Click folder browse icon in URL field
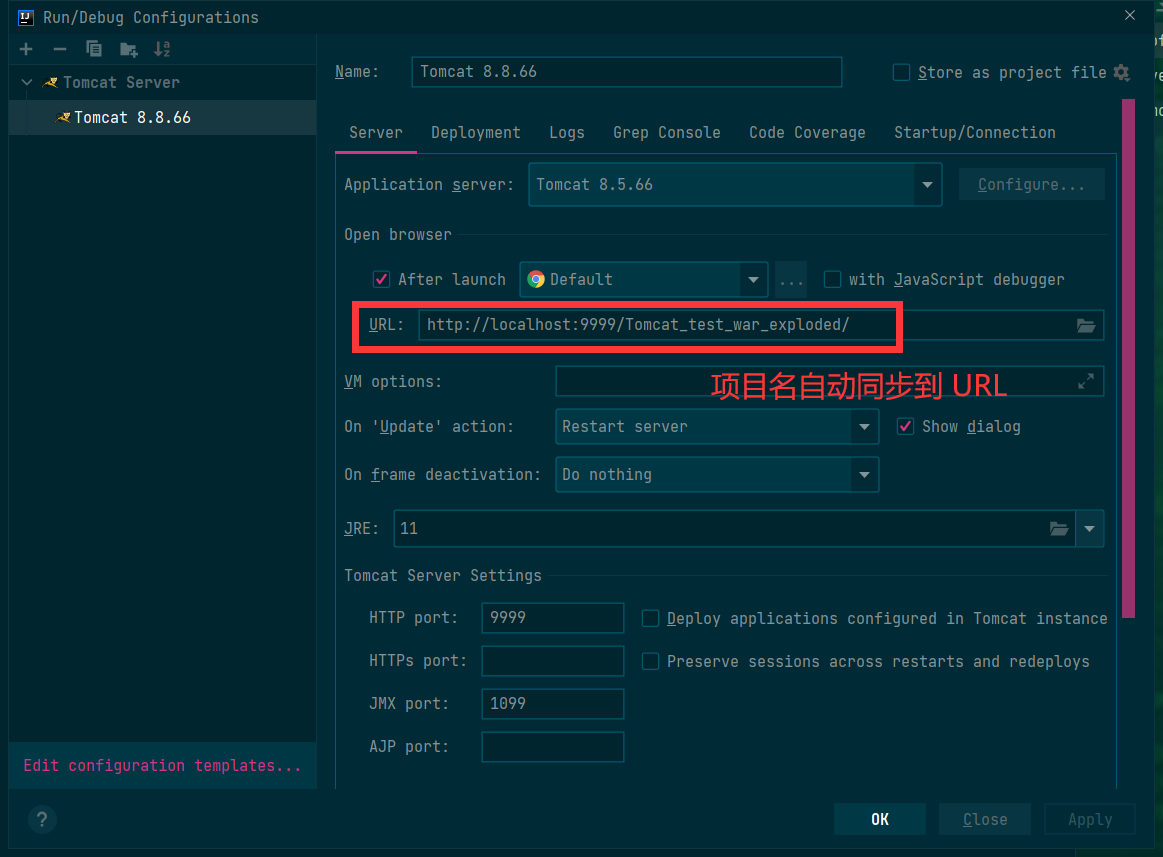This screenshot has height=857, width=1163. (x=1086, y=325)
